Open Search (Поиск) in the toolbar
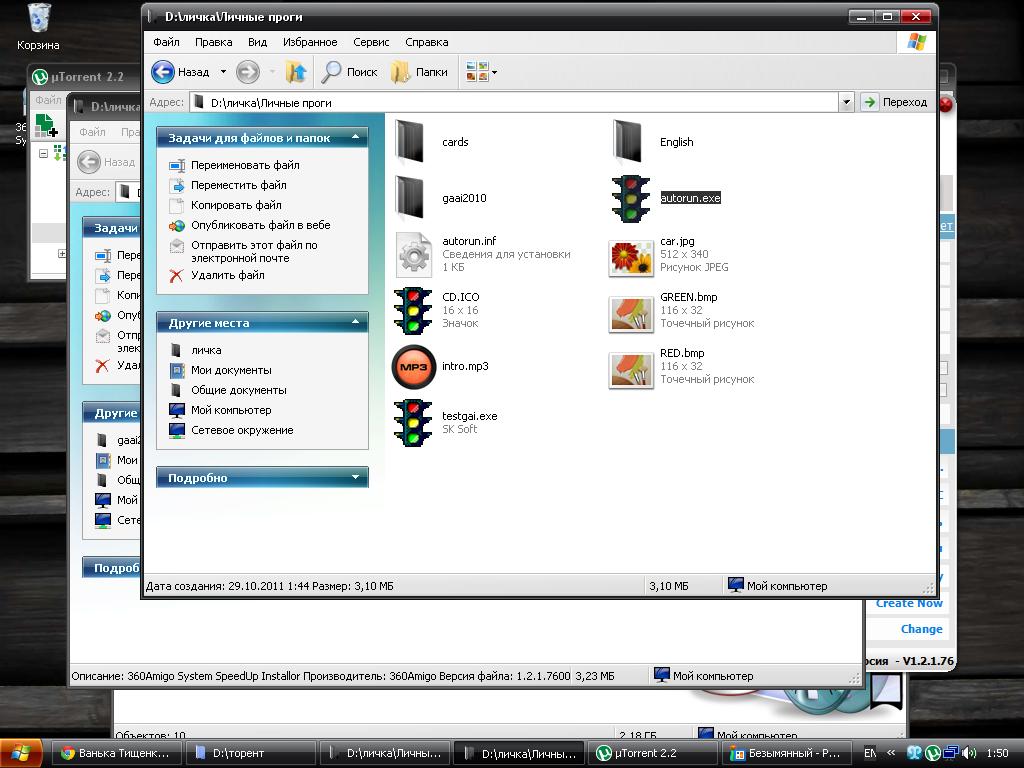Viewport: 1024px width, 768px height. 349,72
